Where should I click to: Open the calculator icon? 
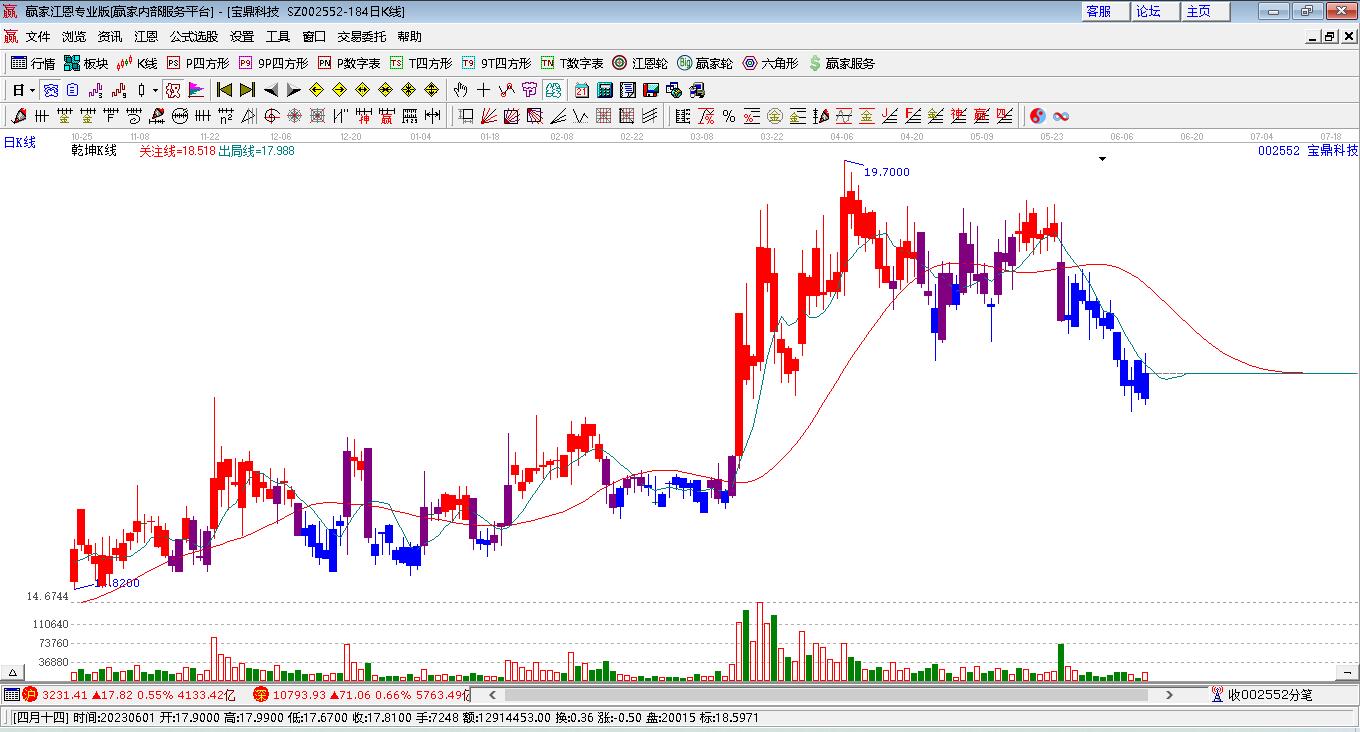point(605,90)
